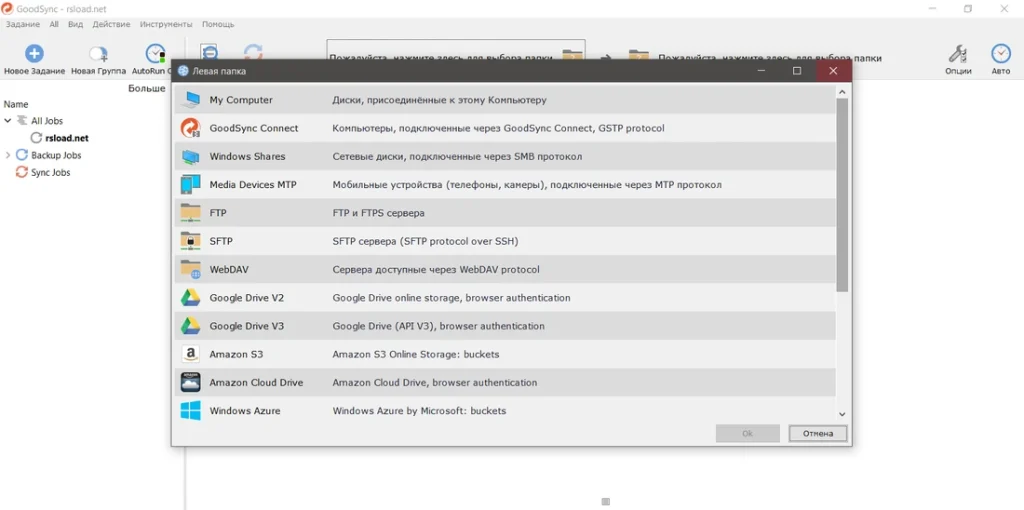
Task: Select the rsload.net job
Action: 66,138
